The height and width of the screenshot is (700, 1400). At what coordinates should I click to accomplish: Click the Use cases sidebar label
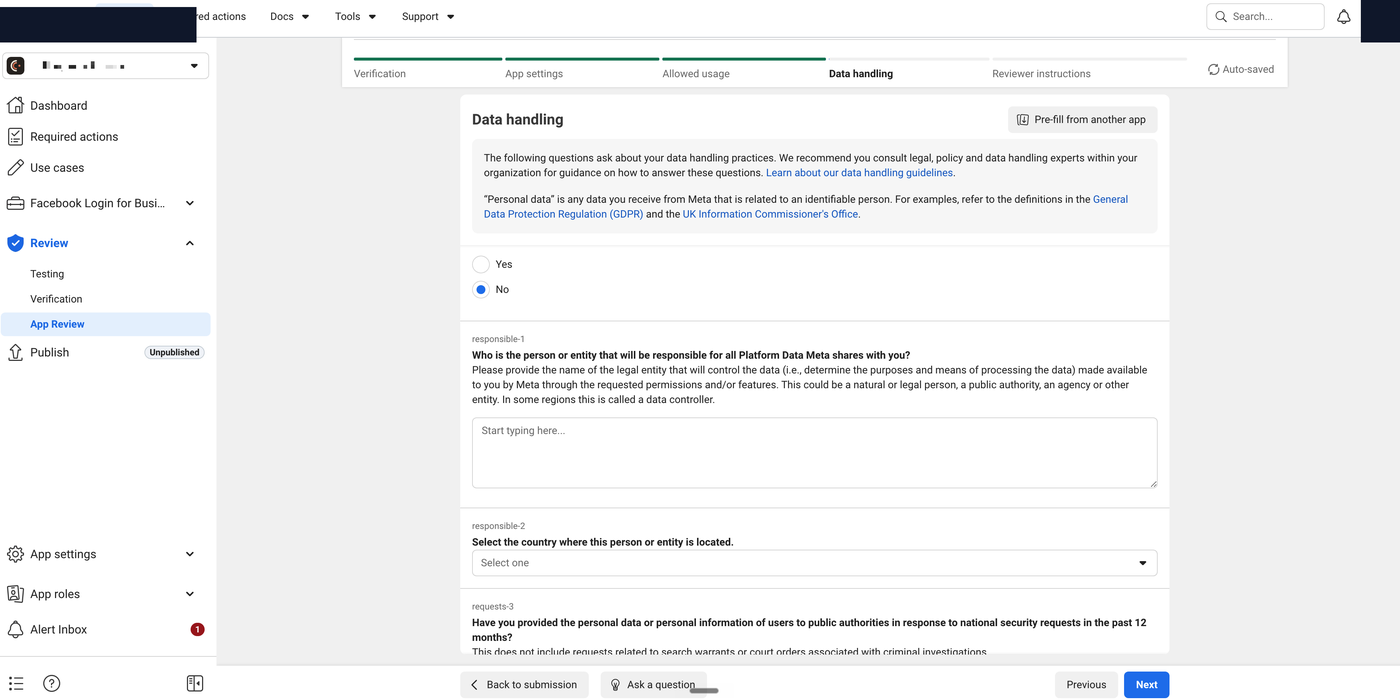pos(57,168)
